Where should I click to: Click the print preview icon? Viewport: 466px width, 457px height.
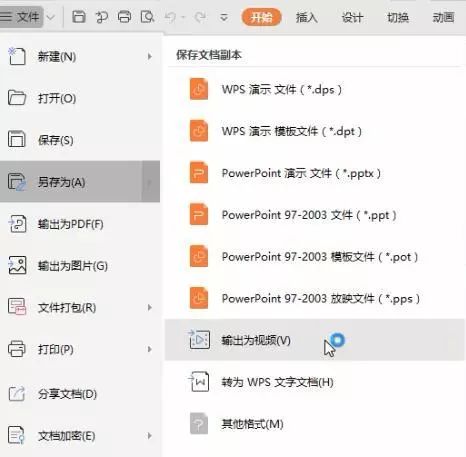point(147,17)
